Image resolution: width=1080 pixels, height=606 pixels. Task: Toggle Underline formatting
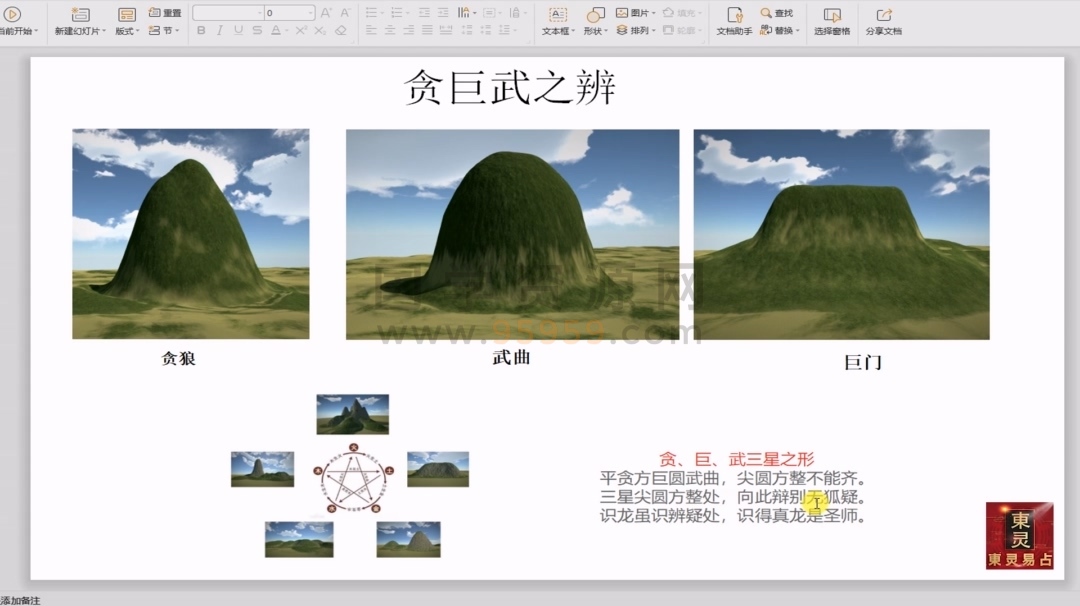pos(238,30)
